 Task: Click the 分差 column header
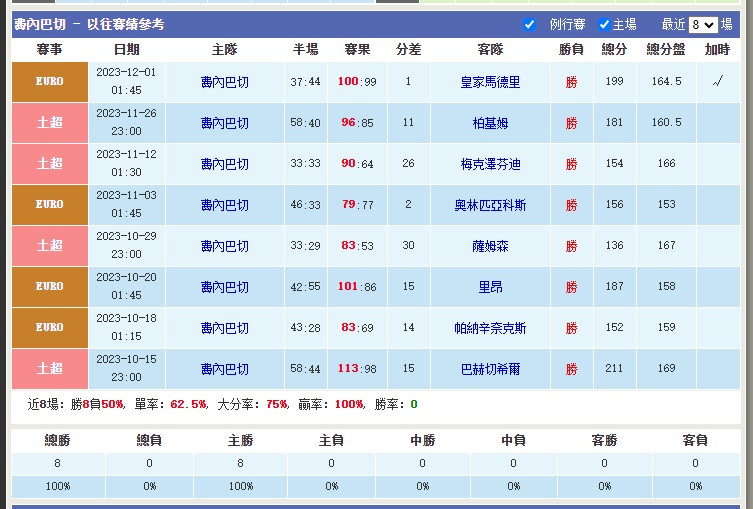(x=408, y=49)
